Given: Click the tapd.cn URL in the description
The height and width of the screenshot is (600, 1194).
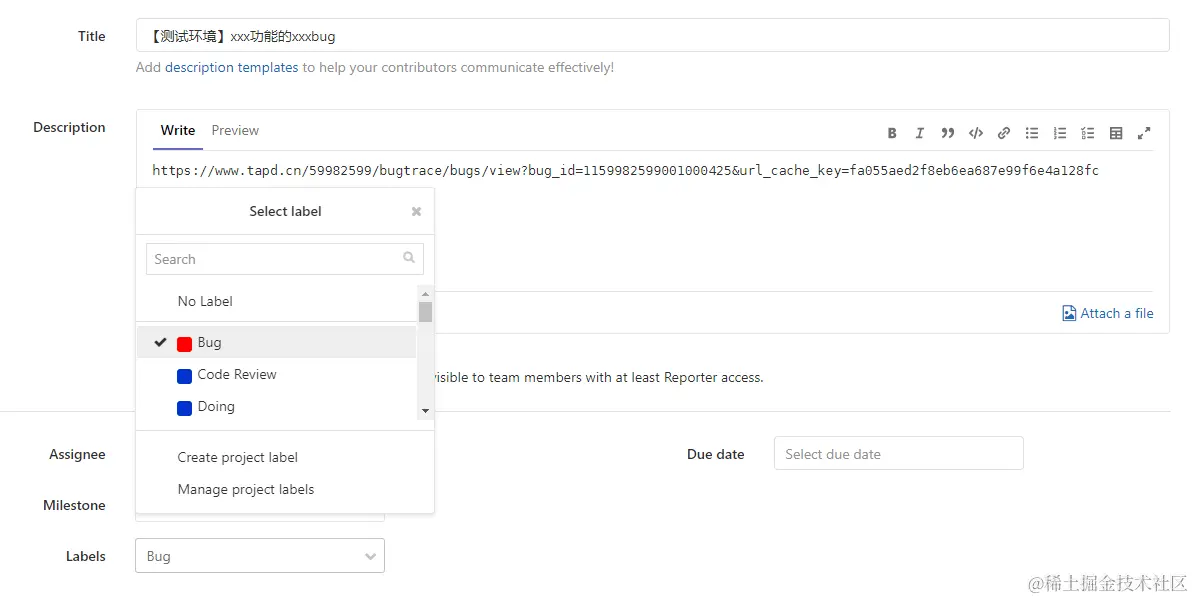Looking at the screenshot, I should click(x=625, y=170).
